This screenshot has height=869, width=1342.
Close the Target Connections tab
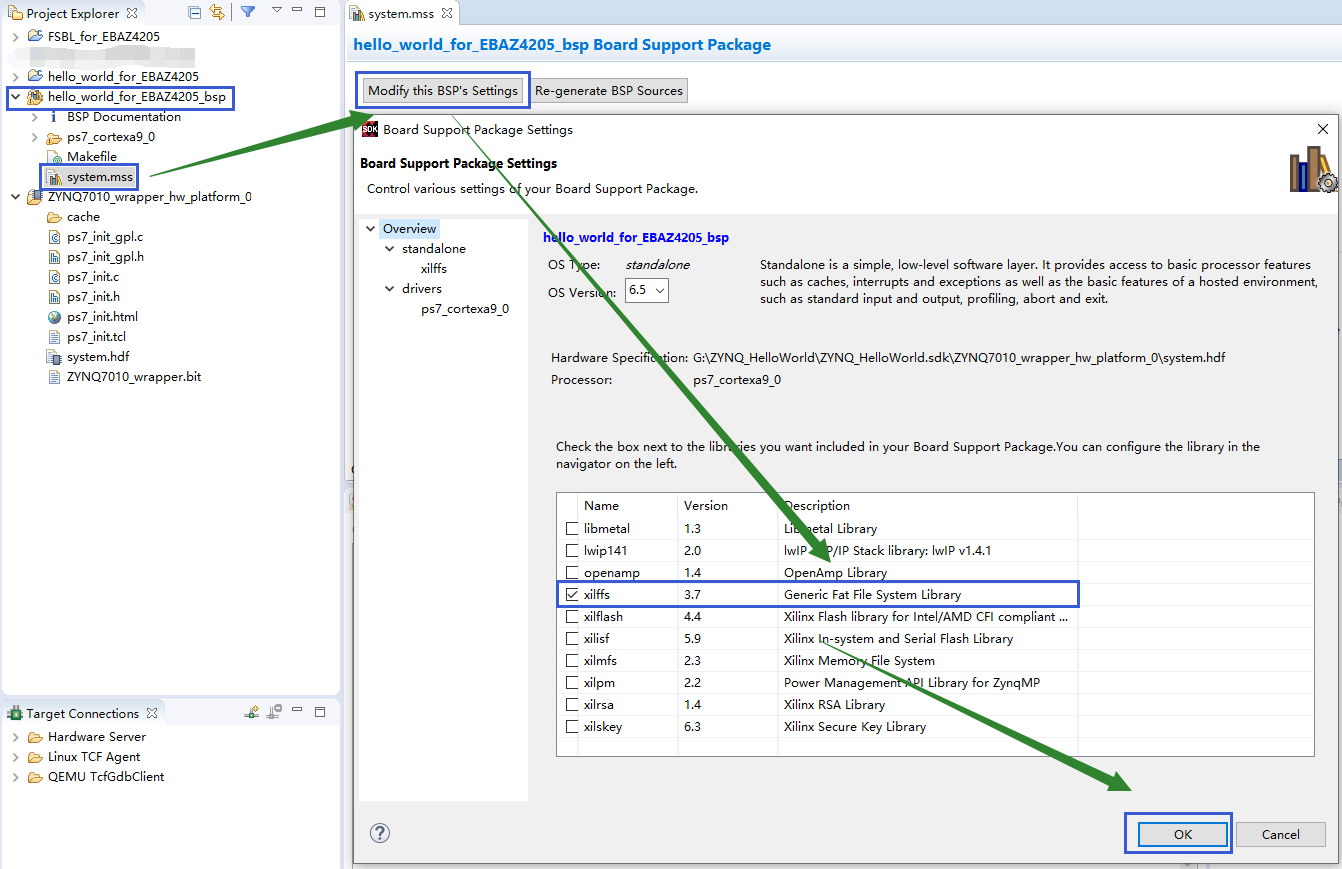pos(152,713)
